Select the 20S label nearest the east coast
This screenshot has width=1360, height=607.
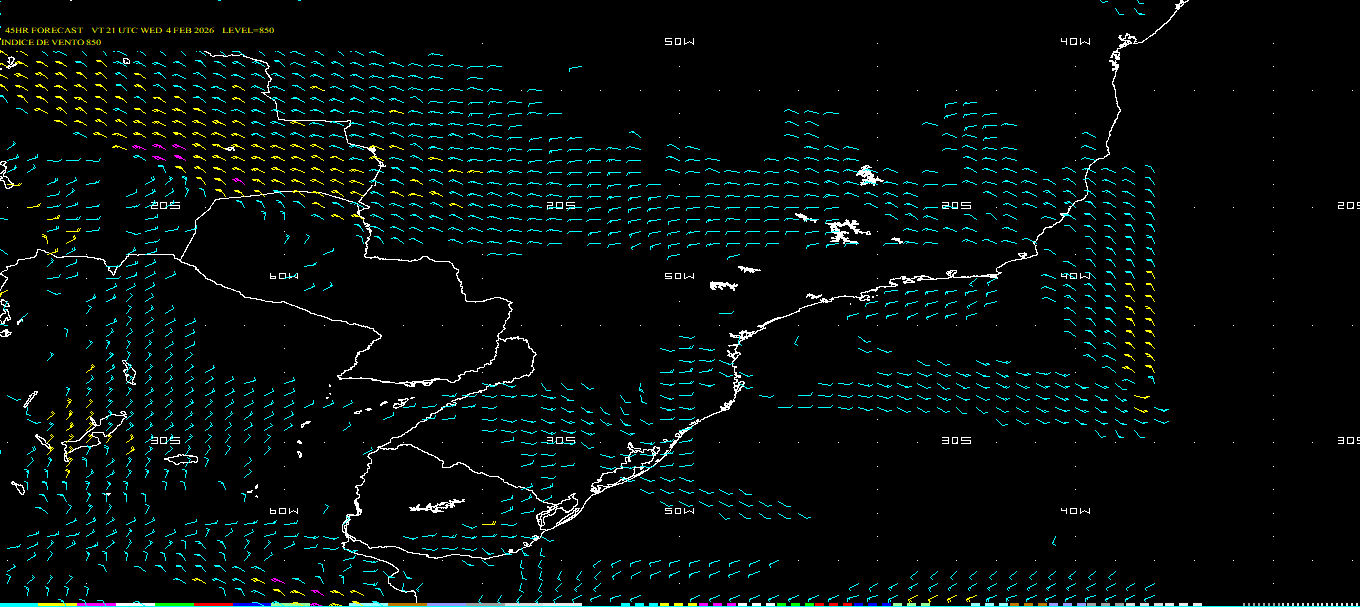(956, 205)
